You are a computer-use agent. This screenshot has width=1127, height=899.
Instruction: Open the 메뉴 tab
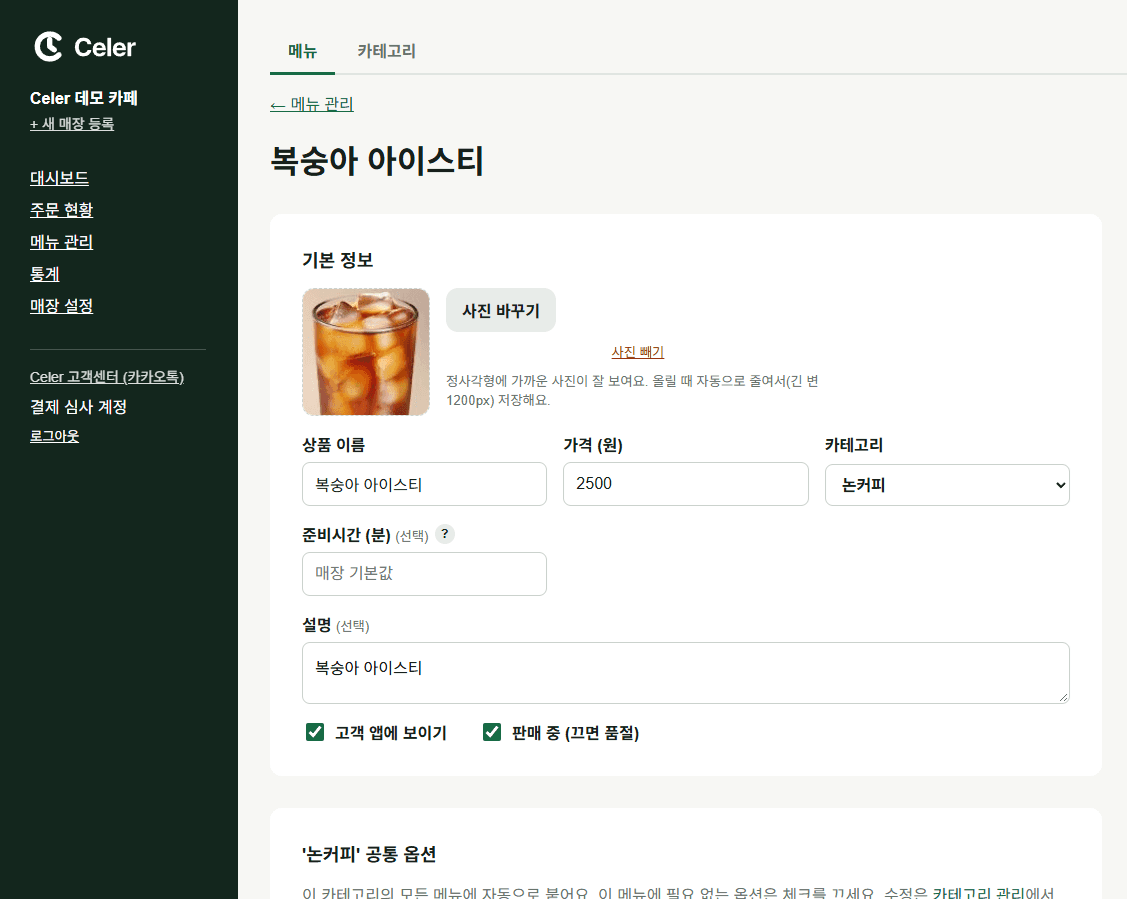tap(303, 51)
